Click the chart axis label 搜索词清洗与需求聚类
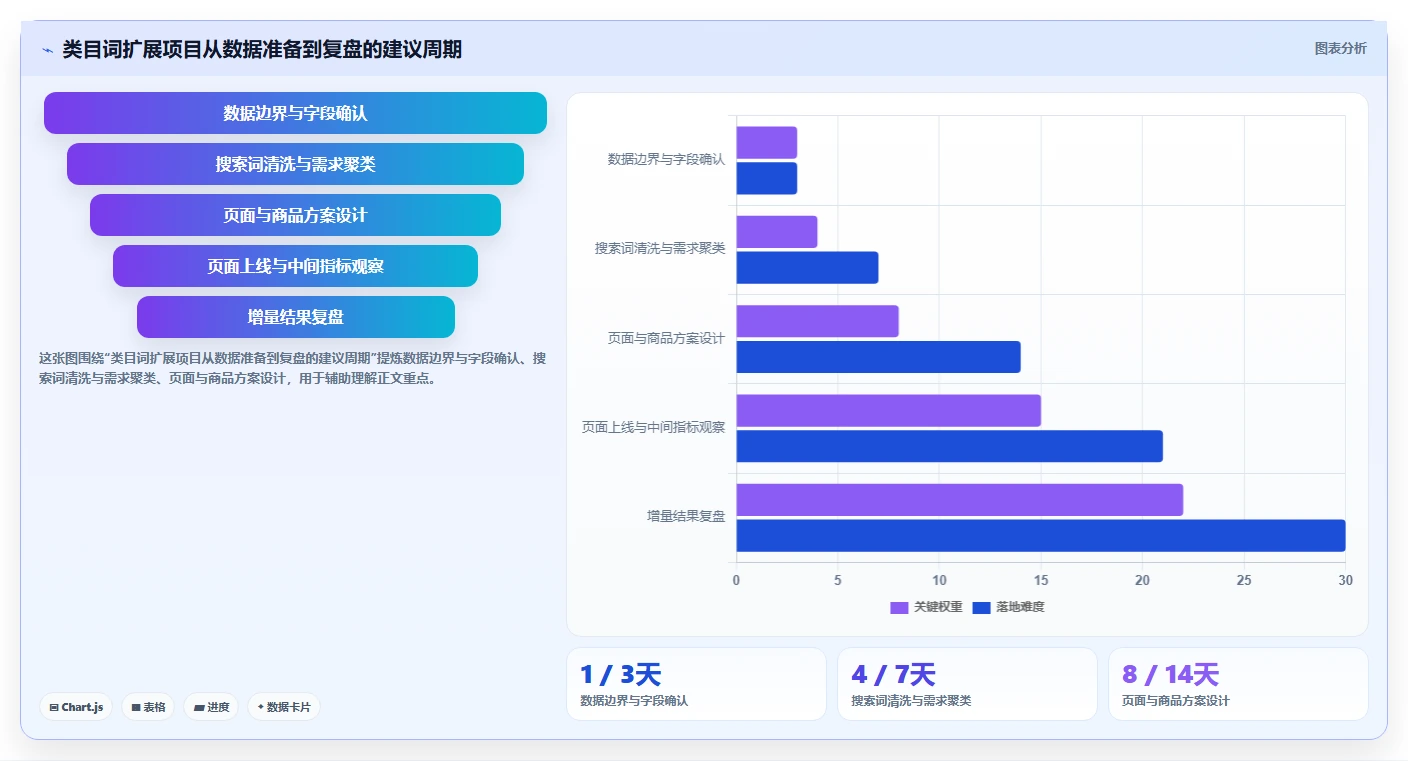 click(x=660, y=249)
